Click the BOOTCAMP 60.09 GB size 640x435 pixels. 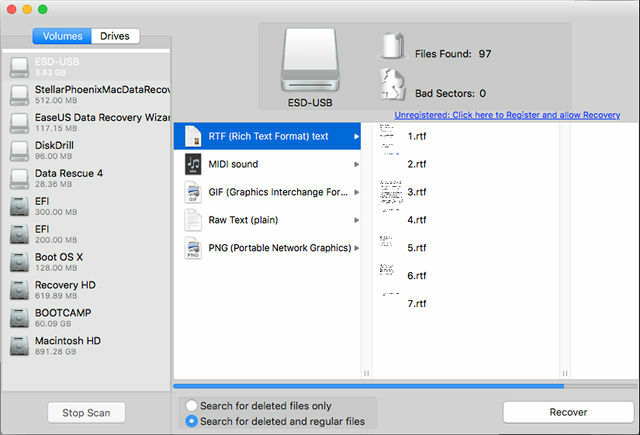click(x=53, y=324)
